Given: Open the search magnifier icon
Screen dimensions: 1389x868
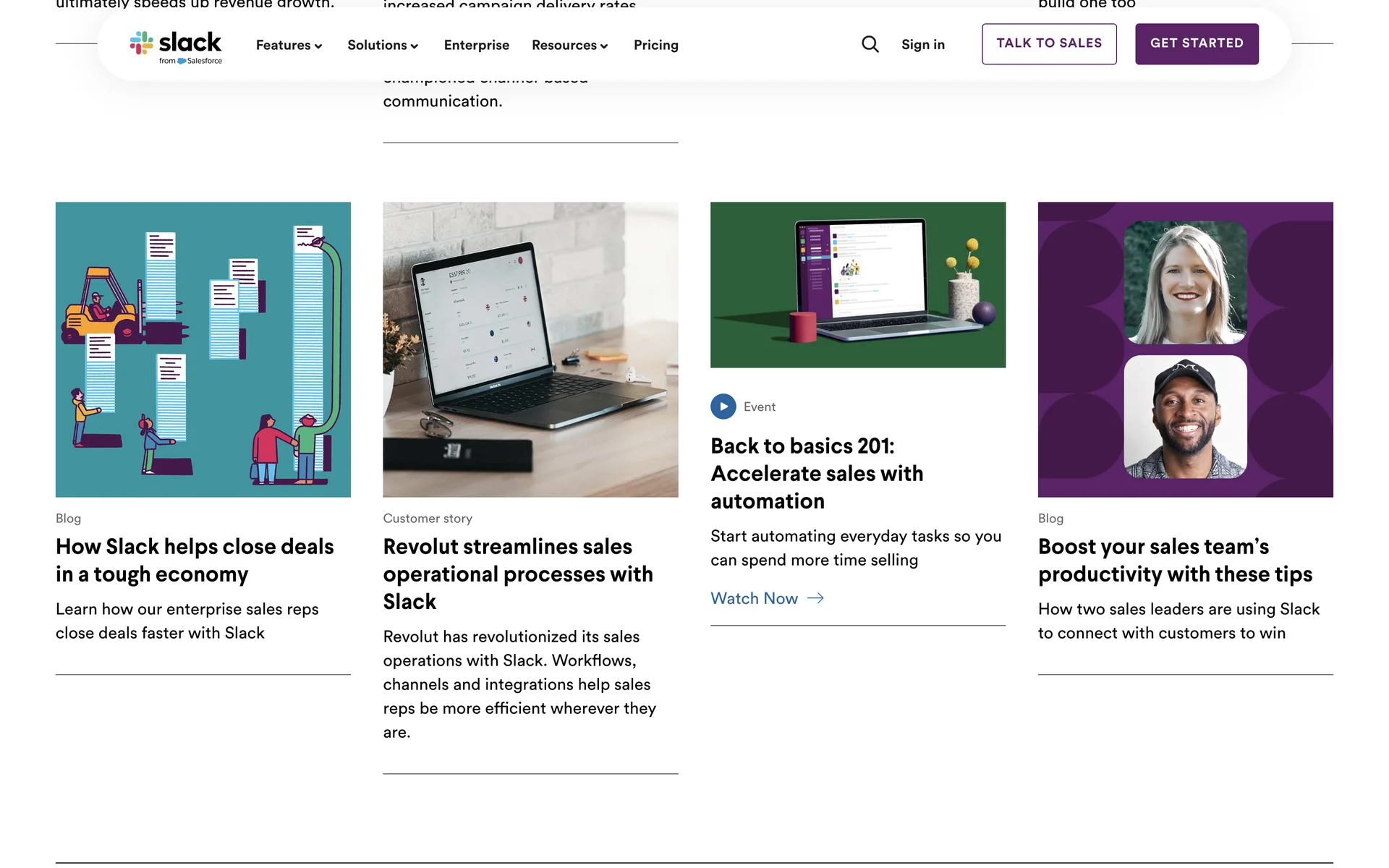Looking at the screenshot, I should pyautogui.click(x=870, y=45).
